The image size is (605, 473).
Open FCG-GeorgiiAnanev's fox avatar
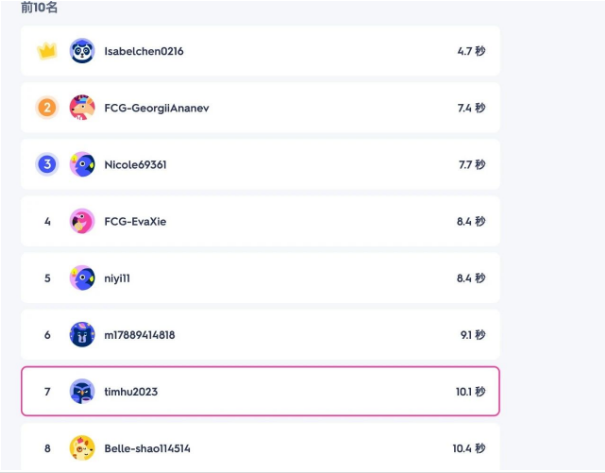coord(82,108)
